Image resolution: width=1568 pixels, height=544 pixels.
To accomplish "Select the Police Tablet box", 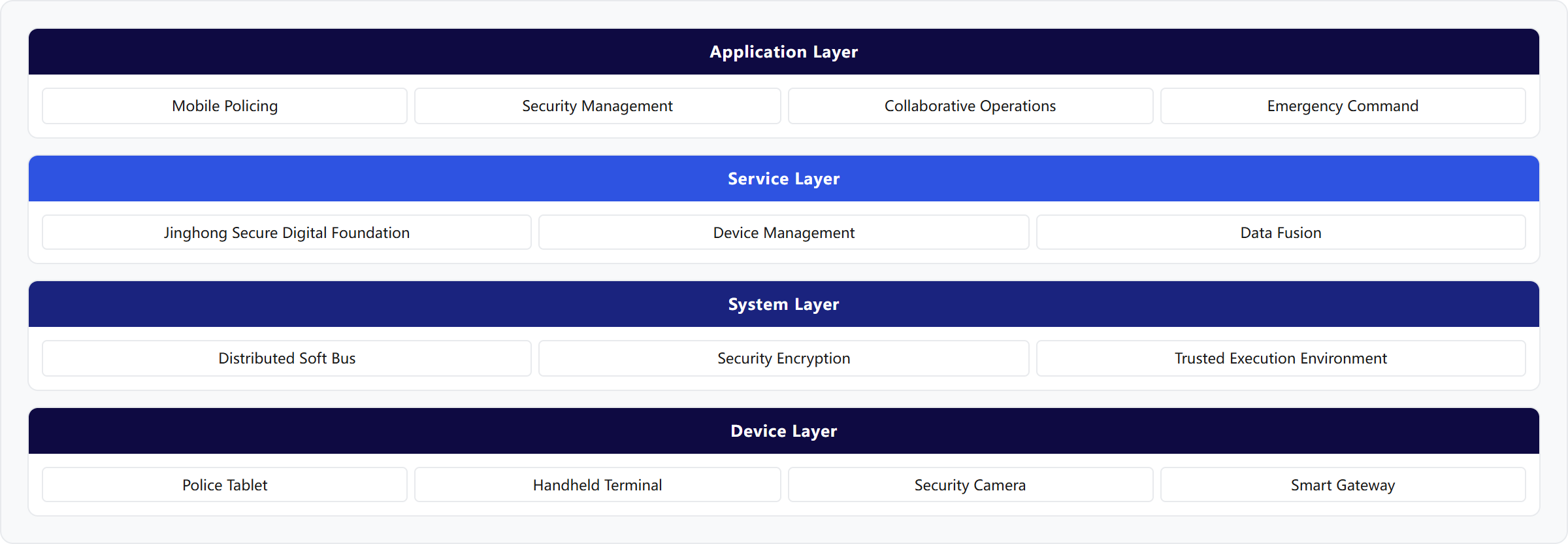I will tap(225, 485).
